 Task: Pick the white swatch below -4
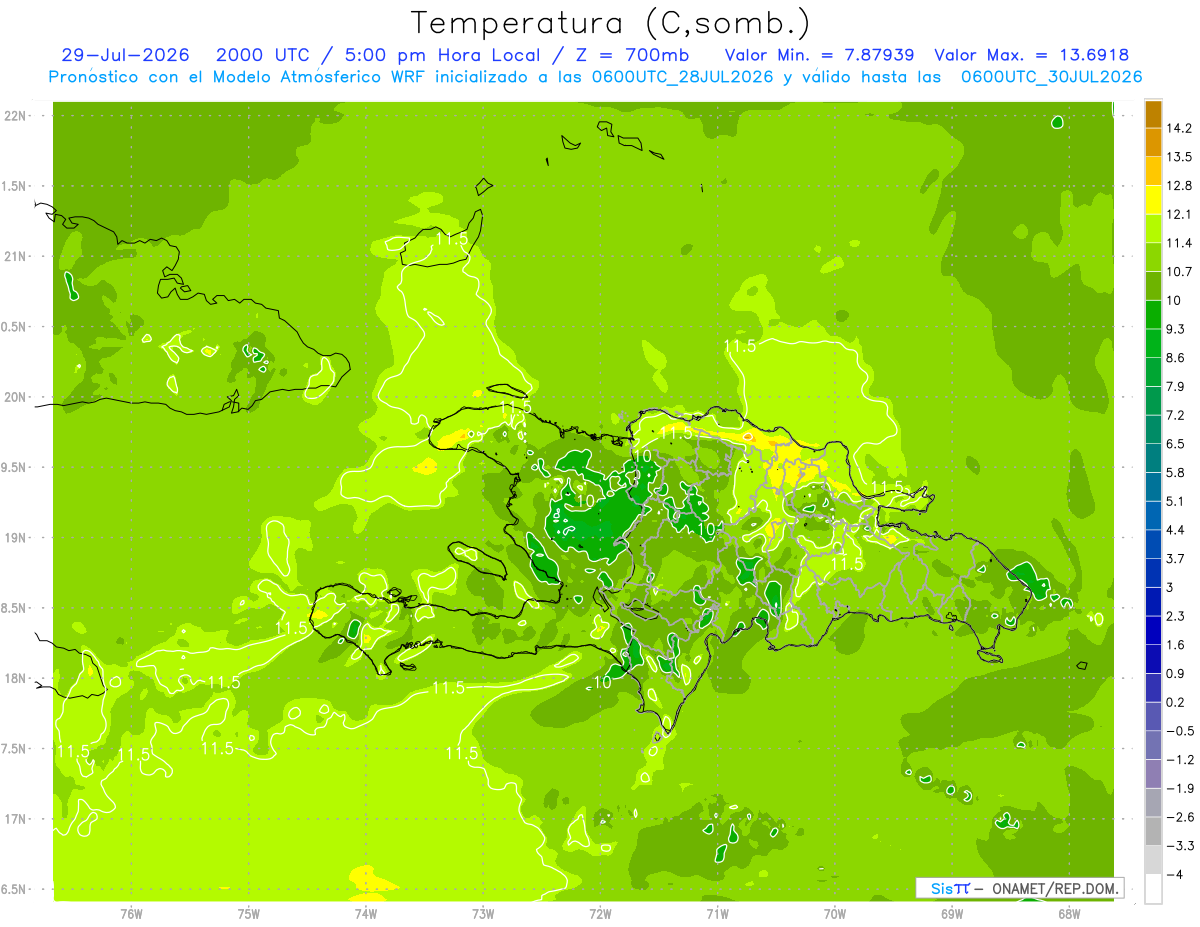click(1153, 889)
